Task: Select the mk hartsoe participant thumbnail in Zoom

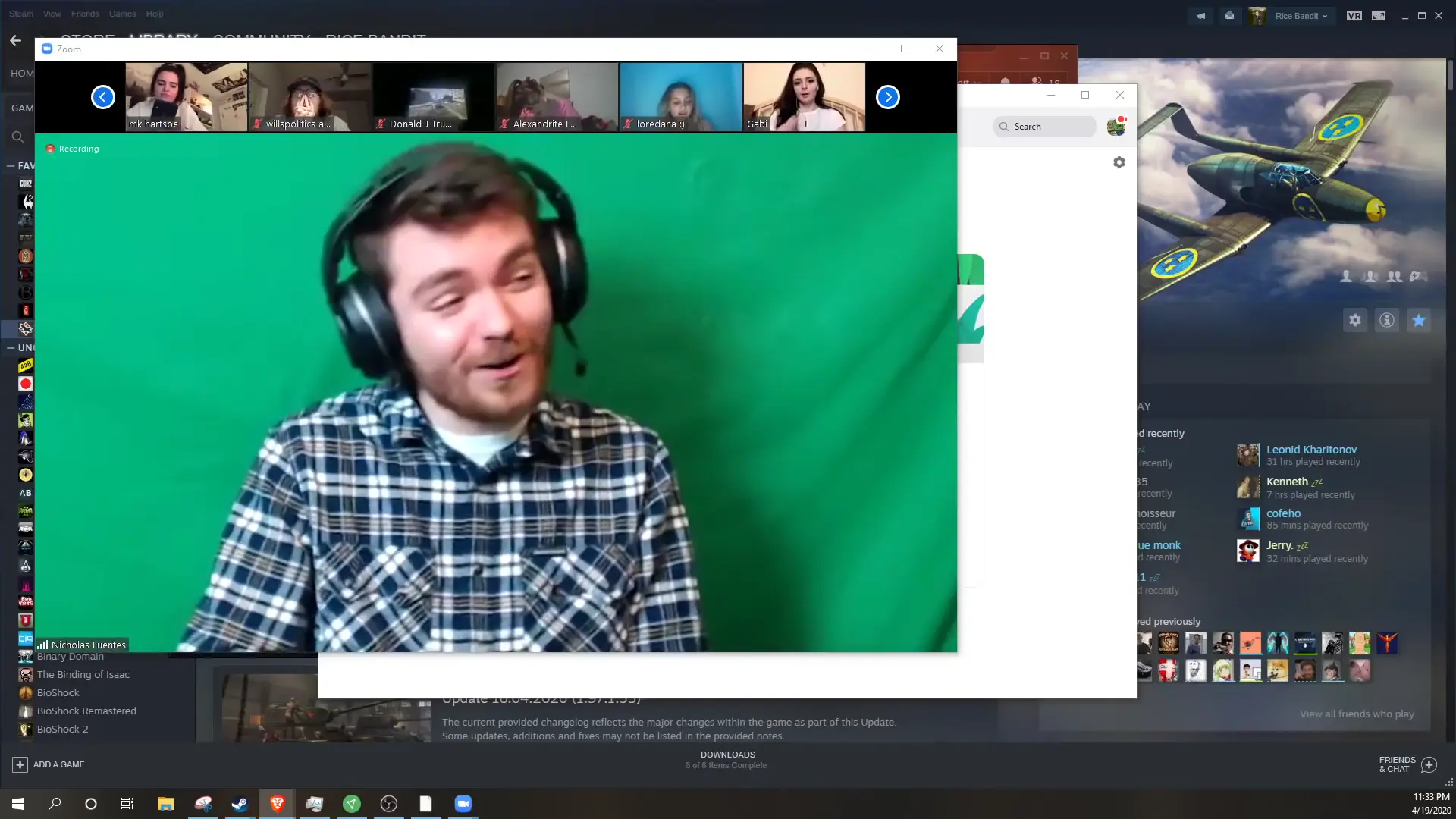Action: [x=185, y=97]
